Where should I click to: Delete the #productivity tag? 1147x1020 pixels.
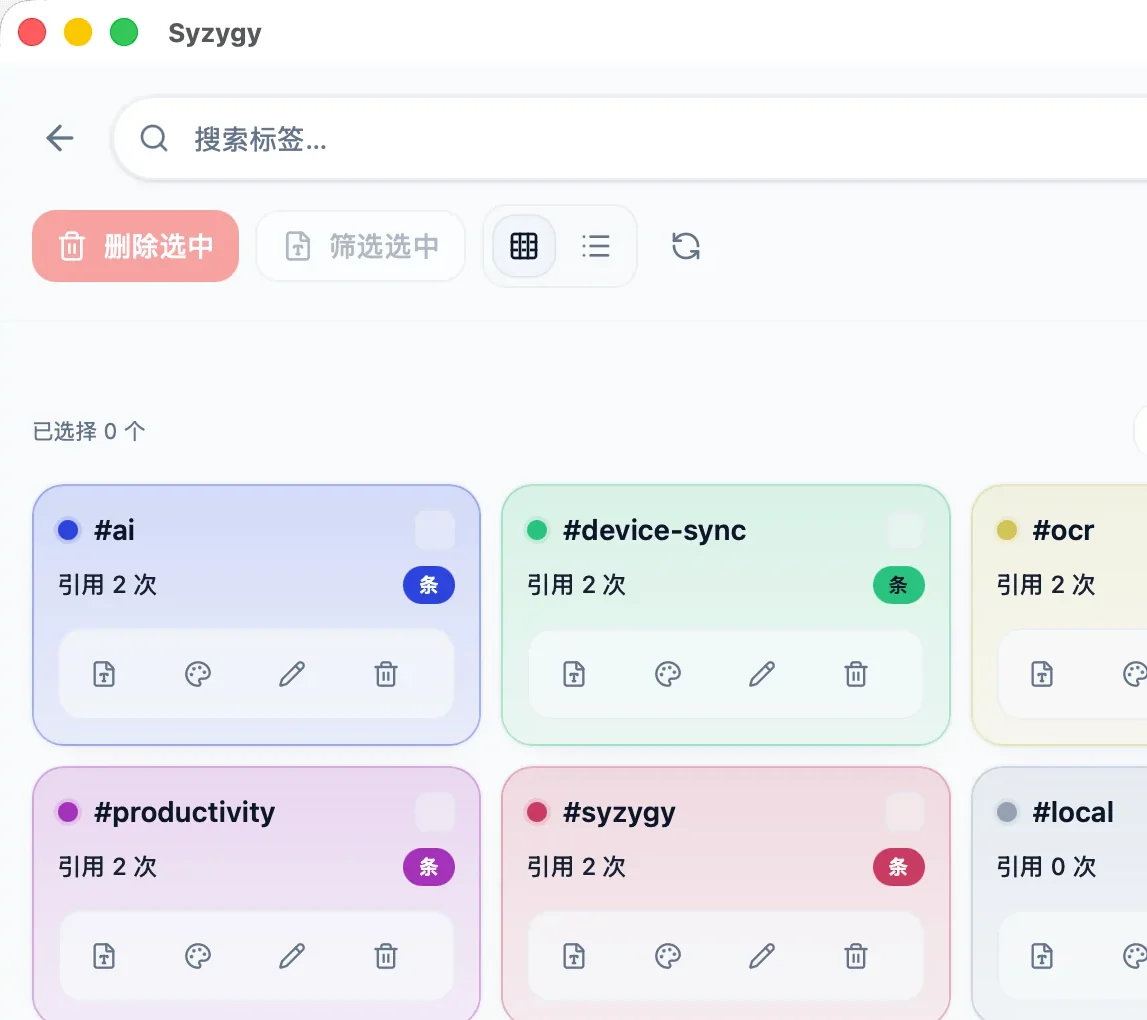click(386, 956)
